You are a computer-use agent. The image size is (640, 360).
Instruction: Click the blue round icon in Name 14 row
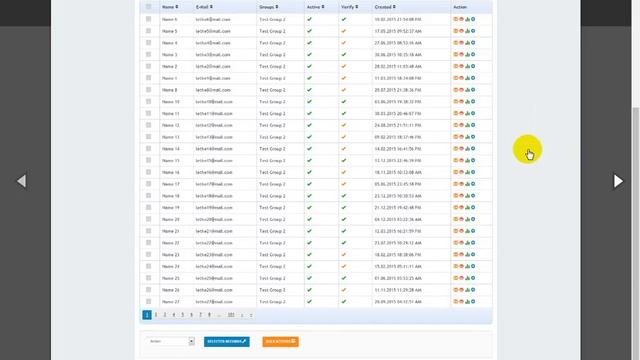pyautogui.click(x=473, y=149)
